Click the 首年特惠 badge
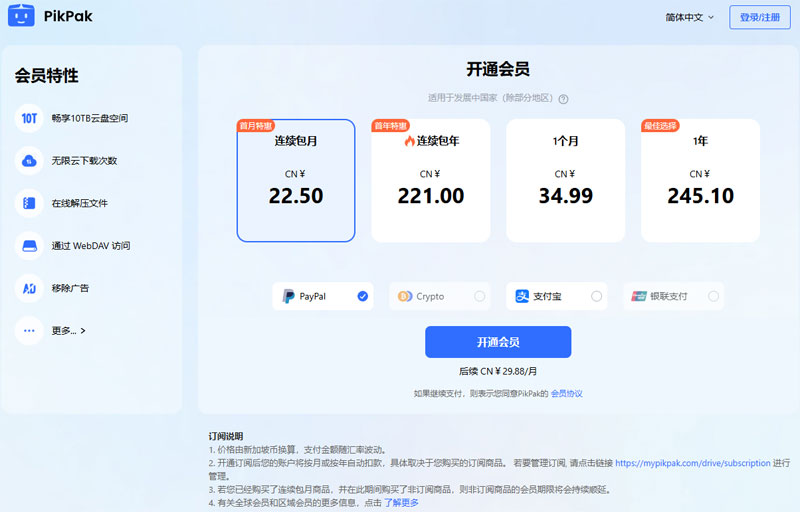This screenshot has height=512, width=800. pos(391,126)
